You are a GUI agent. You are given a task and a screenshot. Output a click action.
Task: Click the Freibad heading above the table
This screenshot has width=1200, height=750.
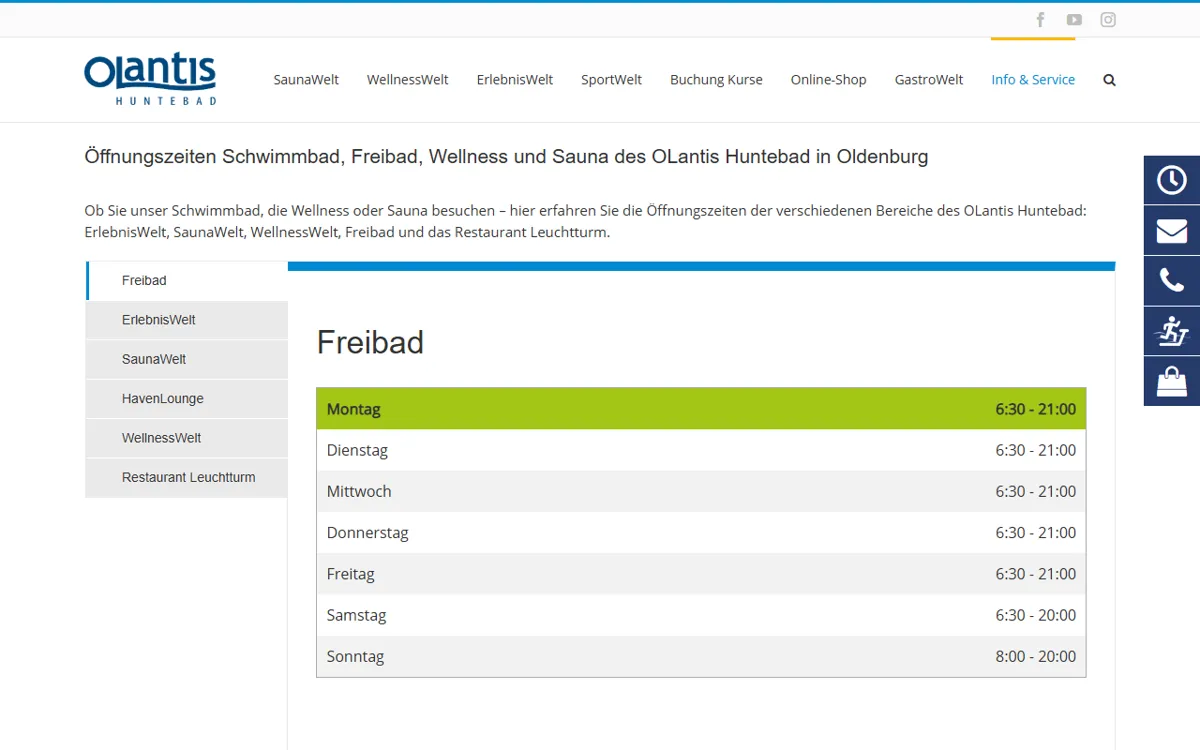(370, 342)
